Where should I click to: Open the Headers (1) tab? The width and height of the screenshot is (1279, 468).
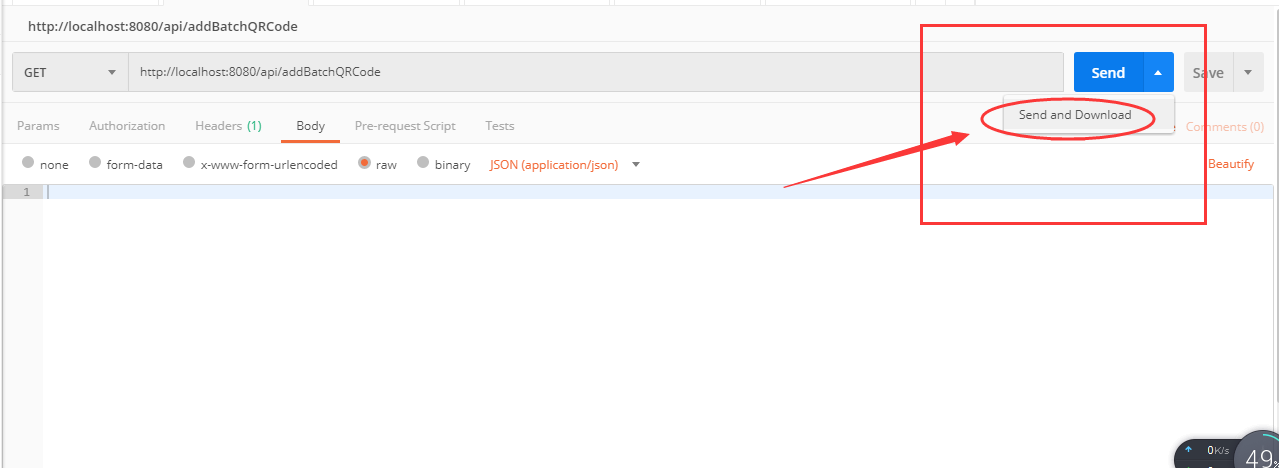pos(228,126)
